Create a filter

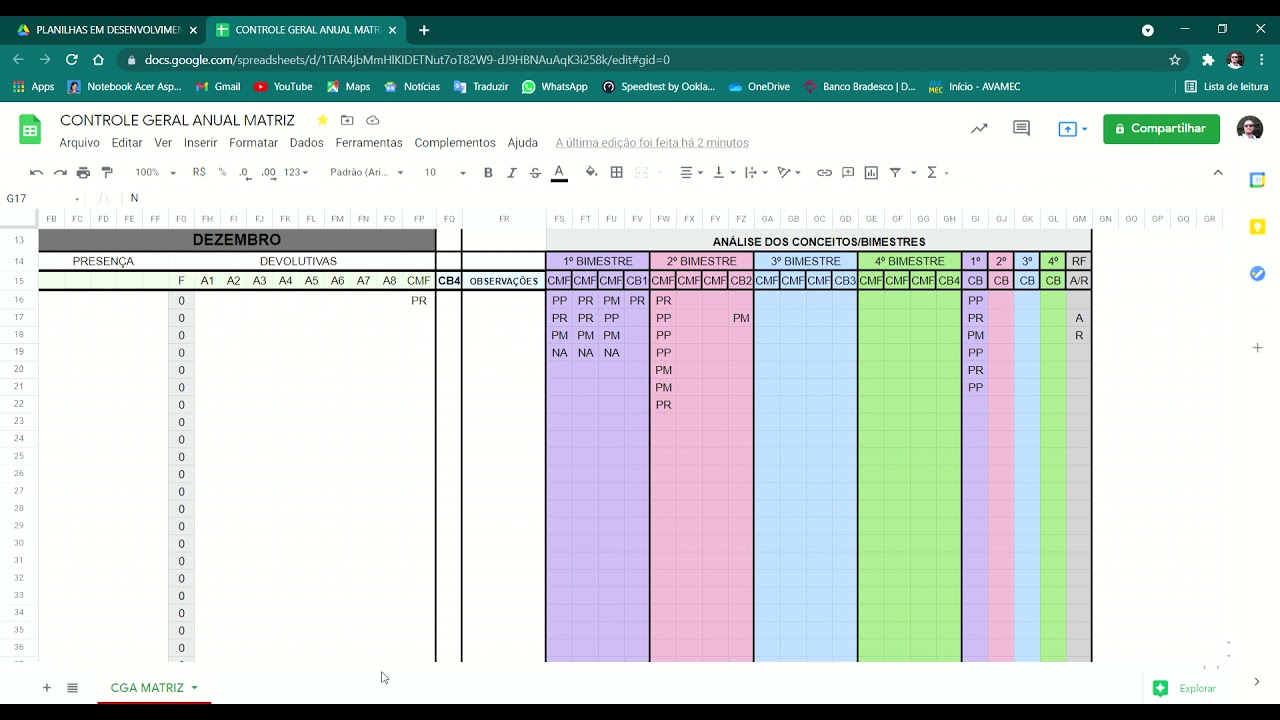(x=895, y=173)
